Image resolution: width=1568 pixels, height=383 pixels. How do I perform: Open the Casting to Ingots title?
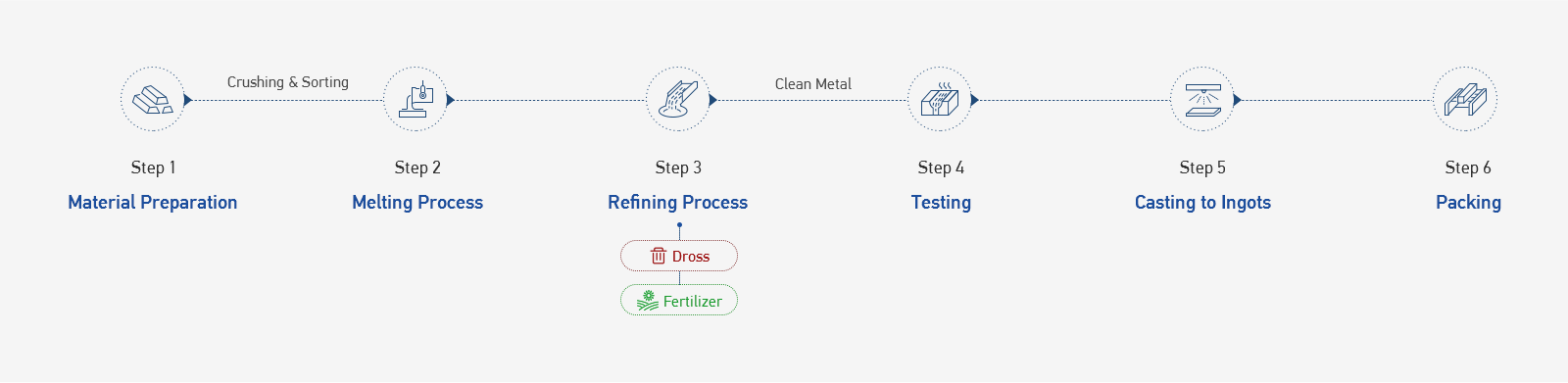(x=1202, y=203)
